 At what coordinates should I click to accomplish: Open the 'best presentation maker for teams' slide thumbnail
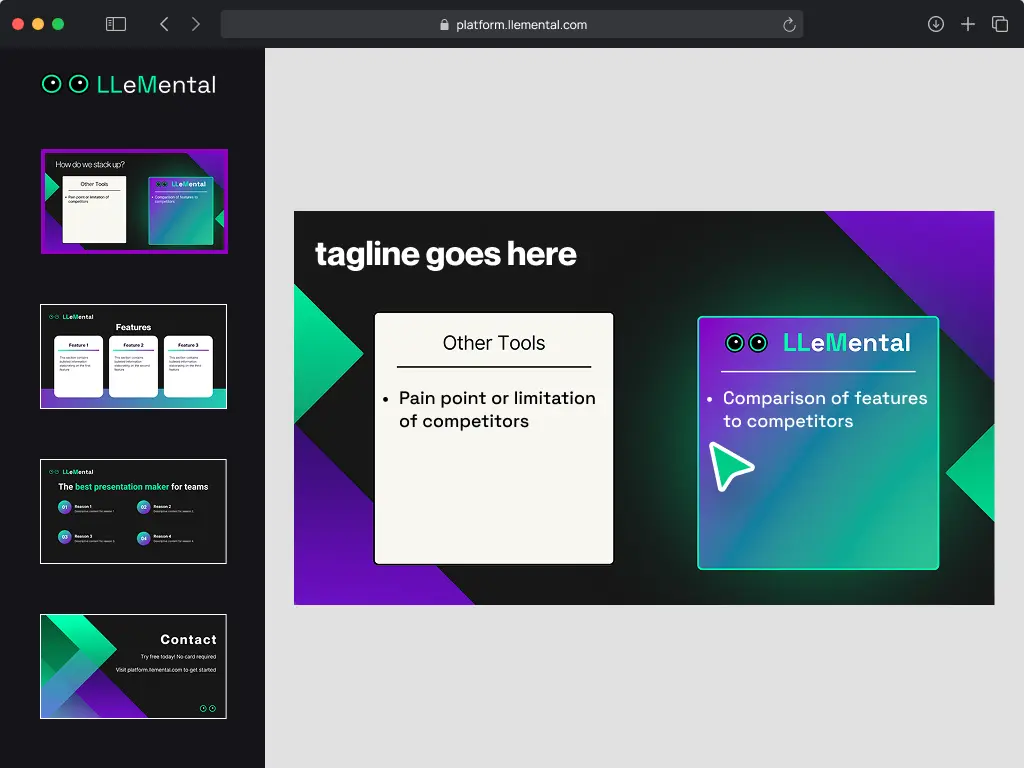(x=133, y=511)
